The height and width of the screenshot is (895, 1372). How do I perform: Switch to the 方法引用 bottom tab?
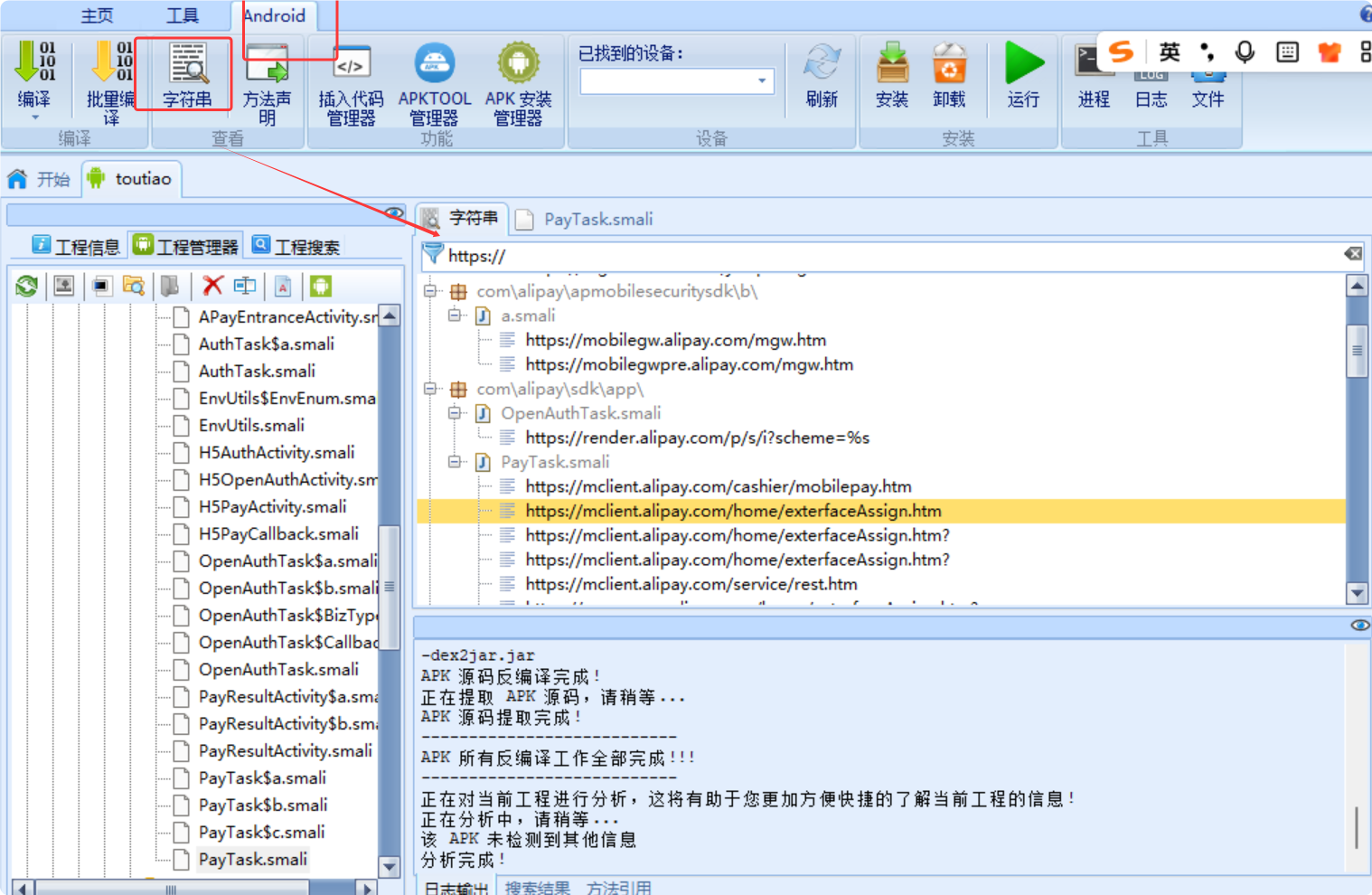[619, 887]
